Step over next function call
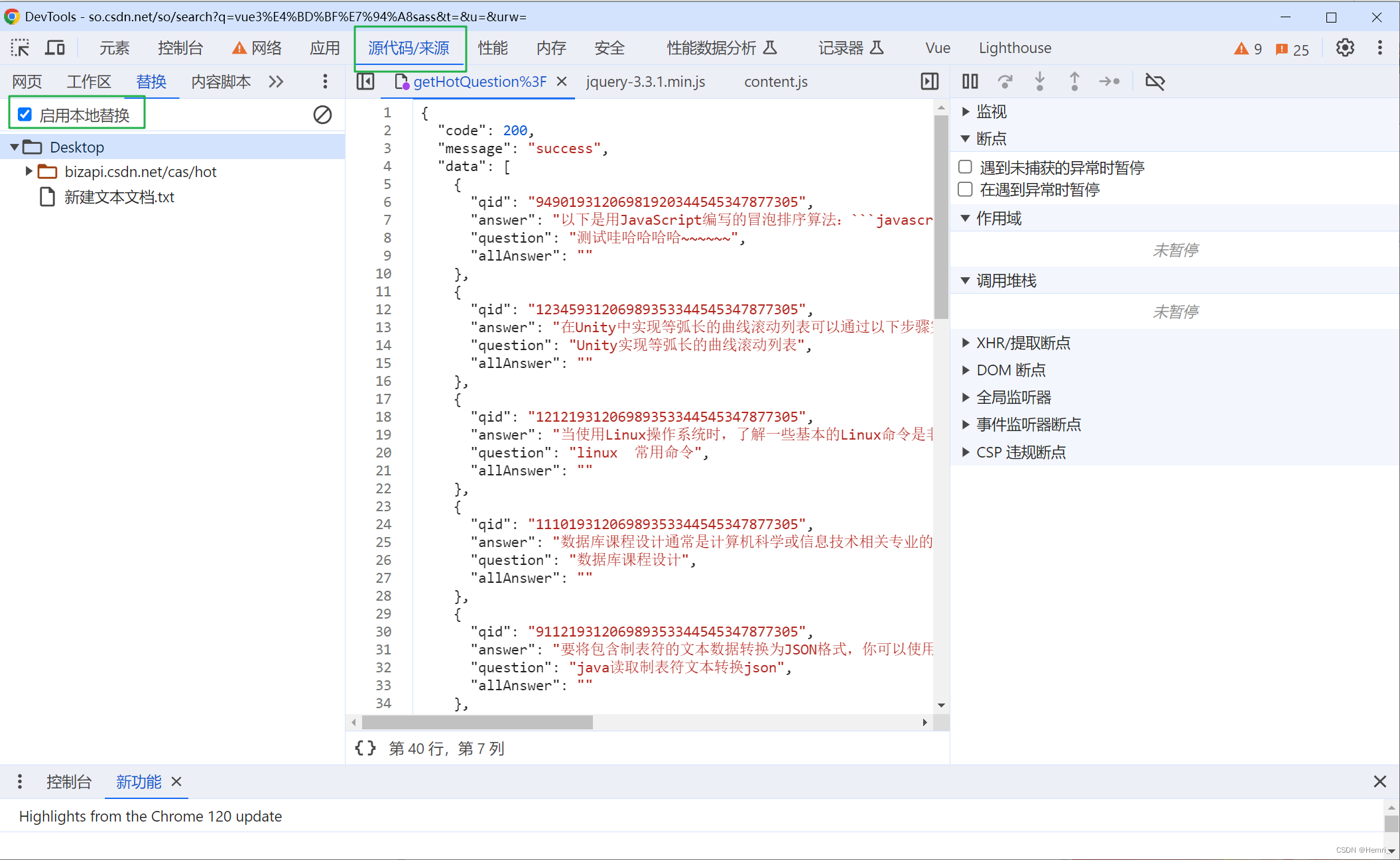The width and height of the screenshot is (1400, 860). pyautogui.click(x=1005, y=82)
